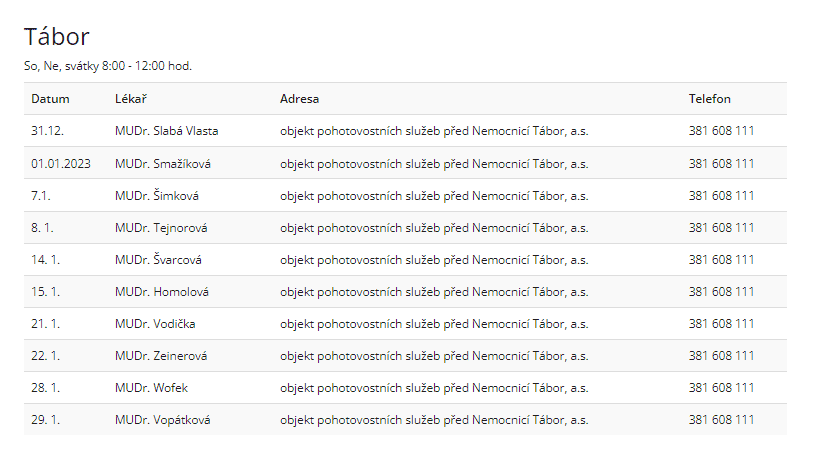Select the MUDr. Homolová row name
Viewport: 818px width, 458px height.
[162, 292]
